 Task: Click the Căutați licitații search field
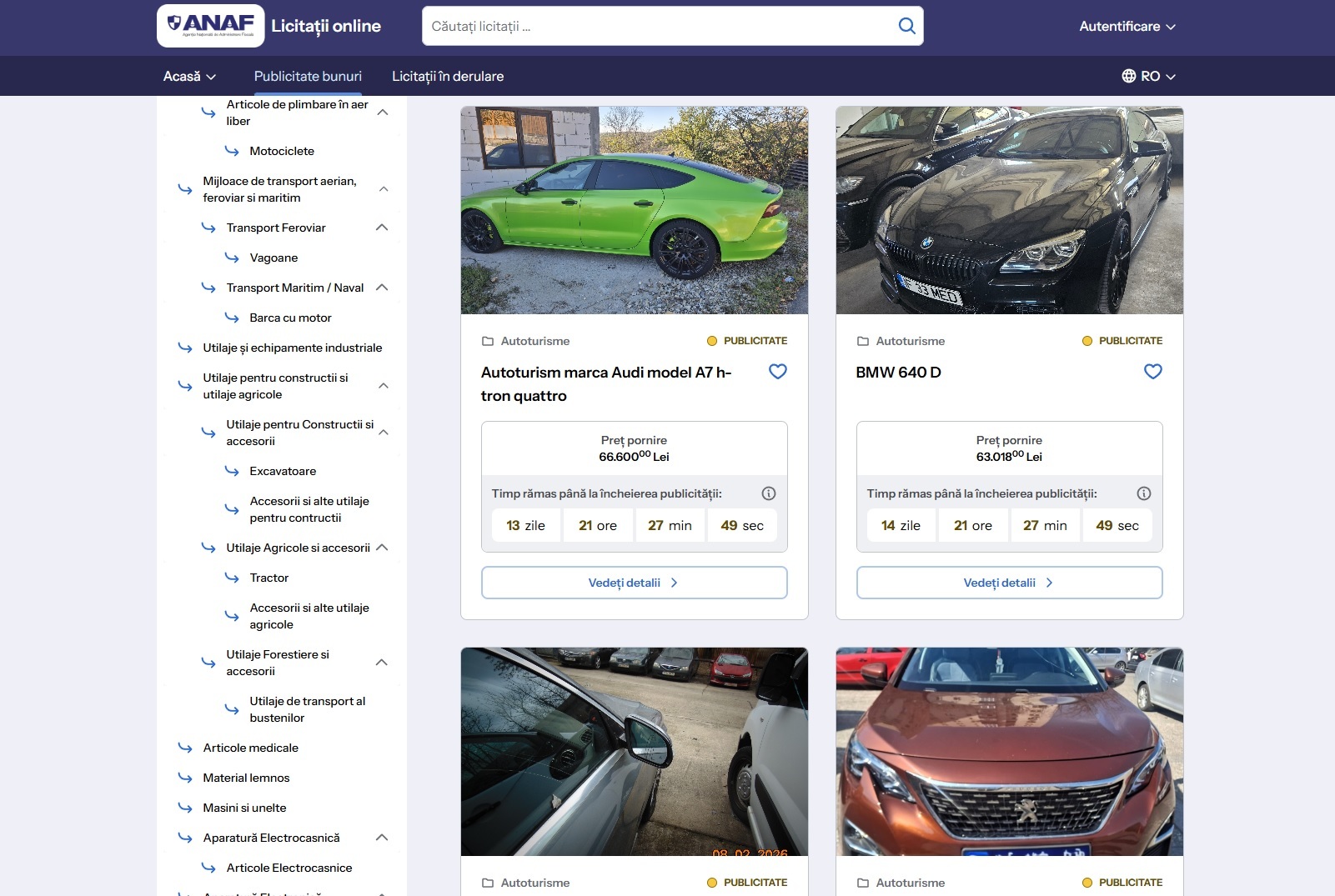click(x=659, y=26)
